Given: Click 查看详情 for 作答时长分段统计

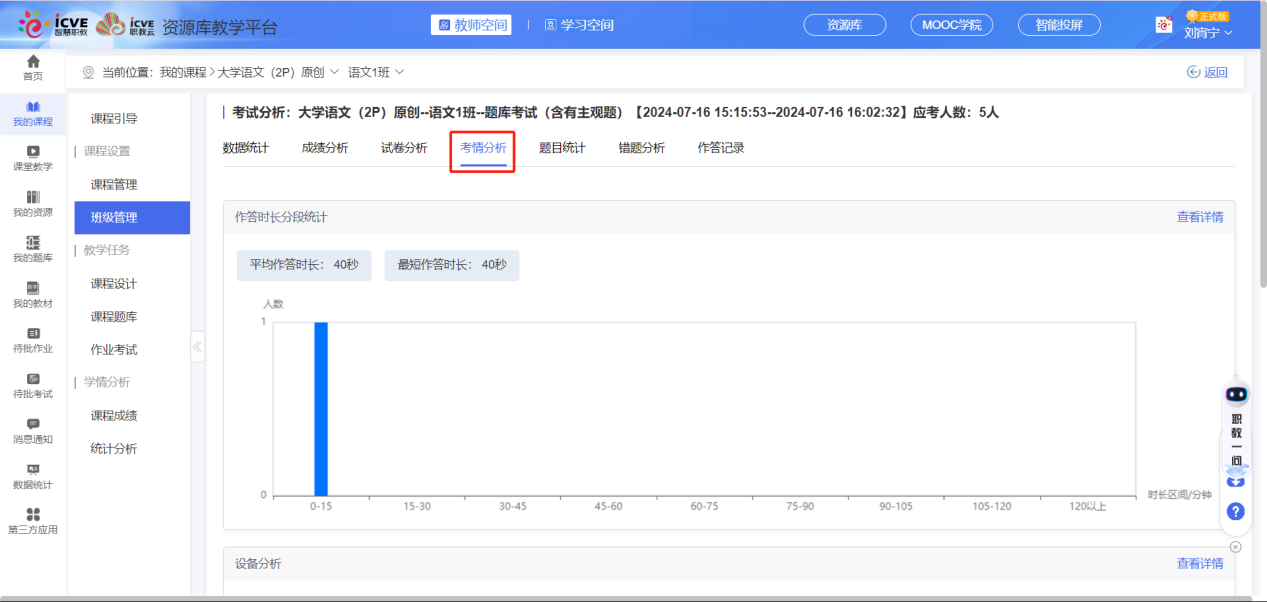Looking at the screenshot, I should [x=1199, y=217].
